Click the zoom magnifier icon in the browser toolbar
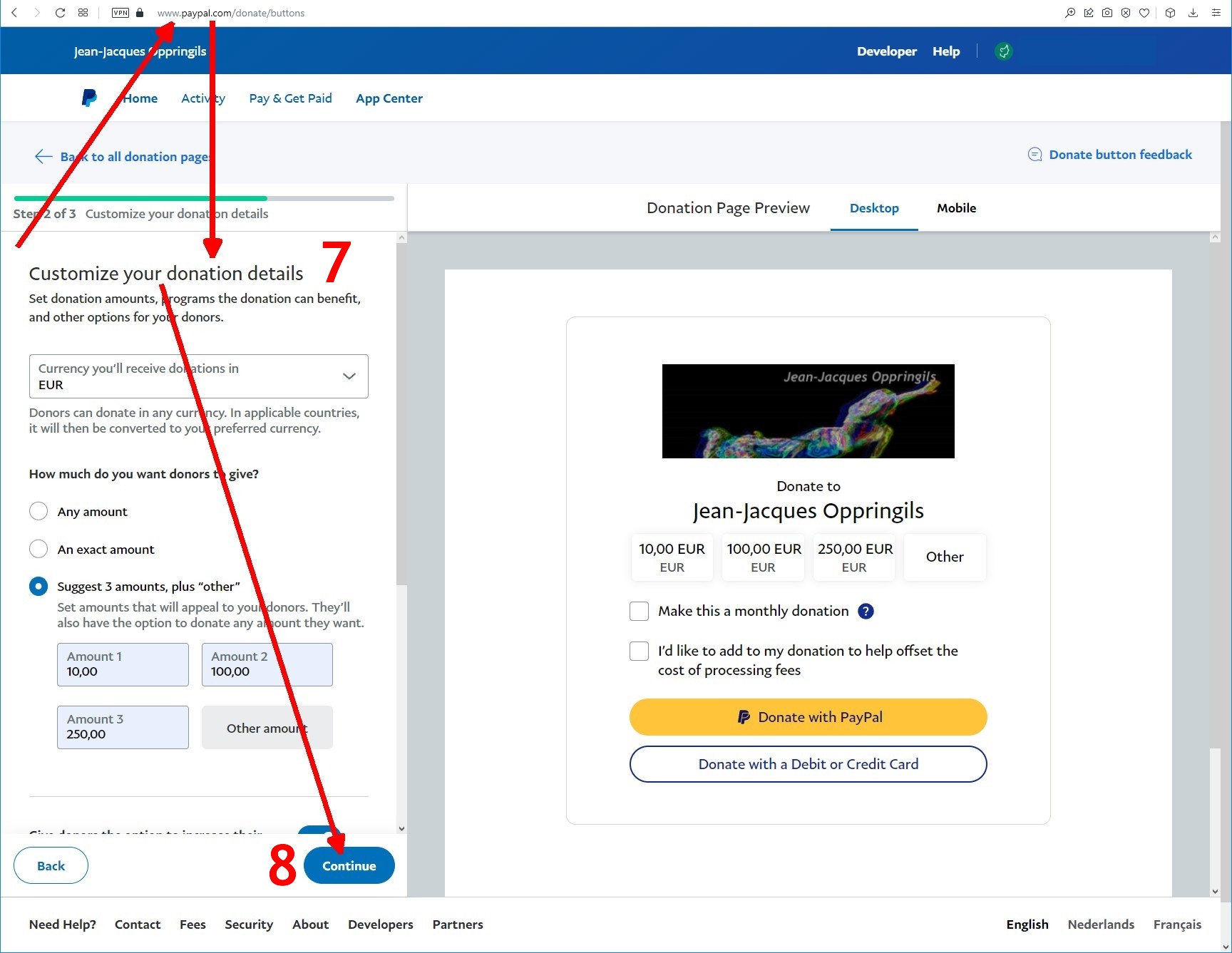The height and width of the screenshot is (953, 1232). pos(1070,13)
